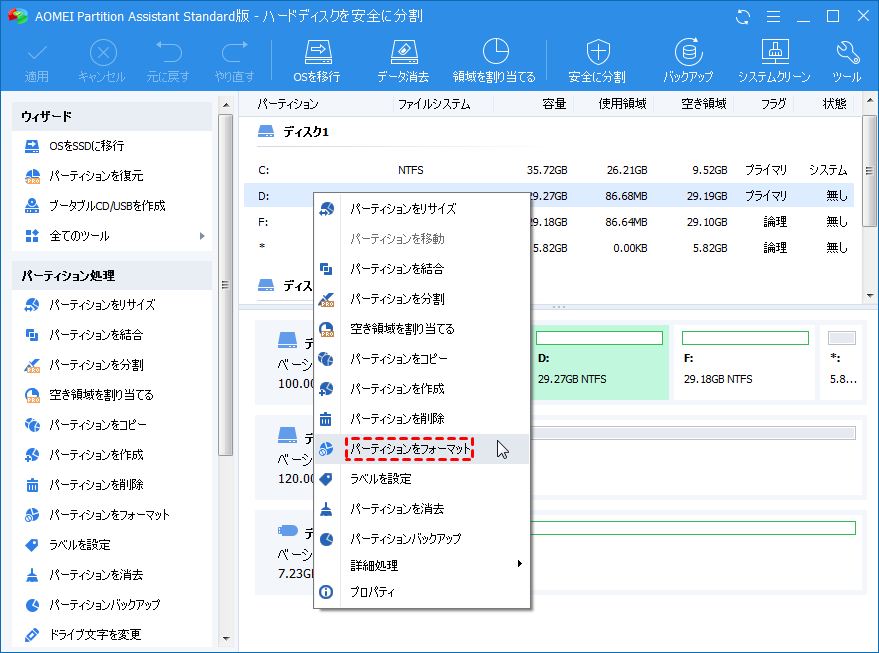879x653 pixels.
Task: Click the パーティション column header
Action: click(288, 104)
